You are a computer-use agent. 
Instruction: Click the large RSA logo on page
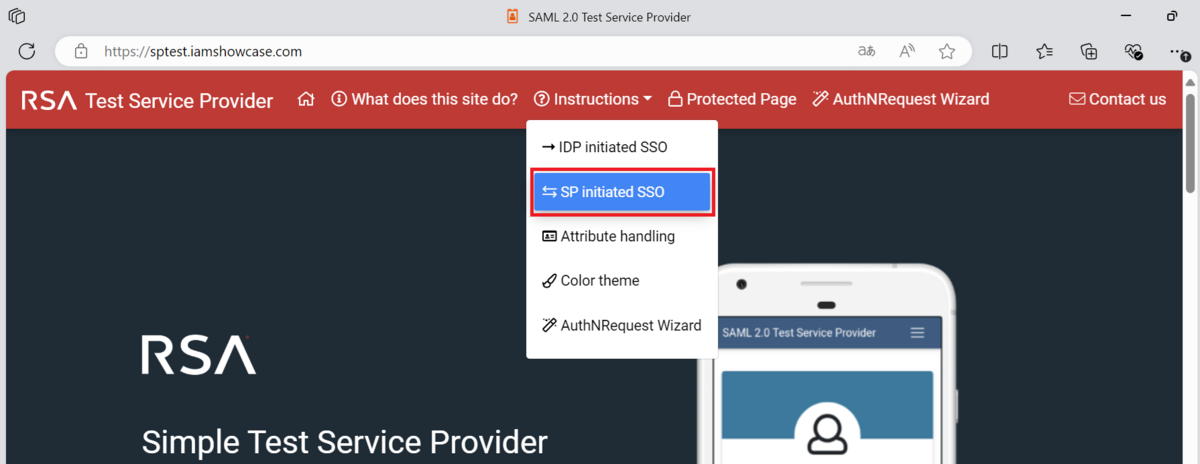pos(198,354)
